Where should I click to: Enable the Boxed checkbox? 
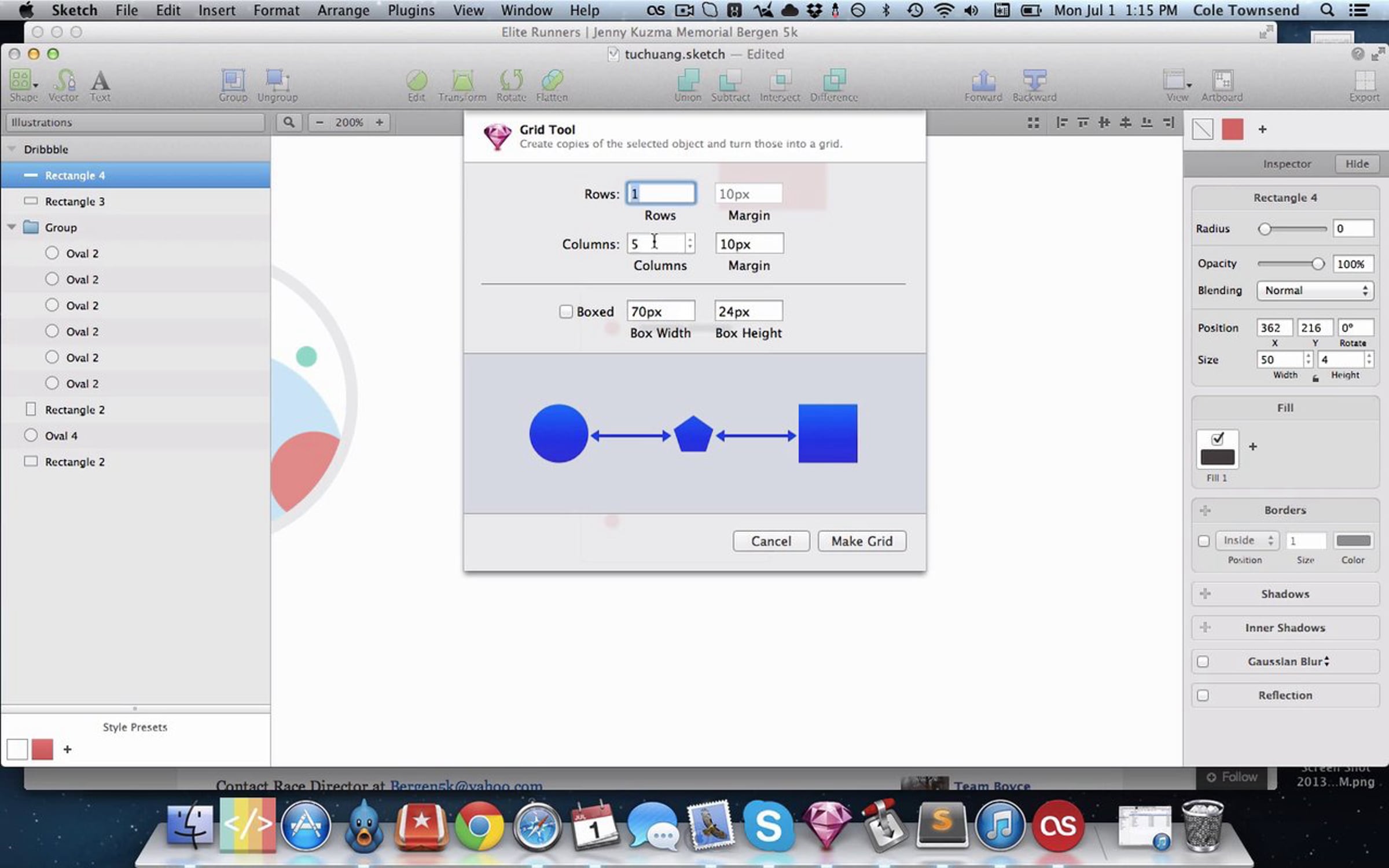[565, 312]
